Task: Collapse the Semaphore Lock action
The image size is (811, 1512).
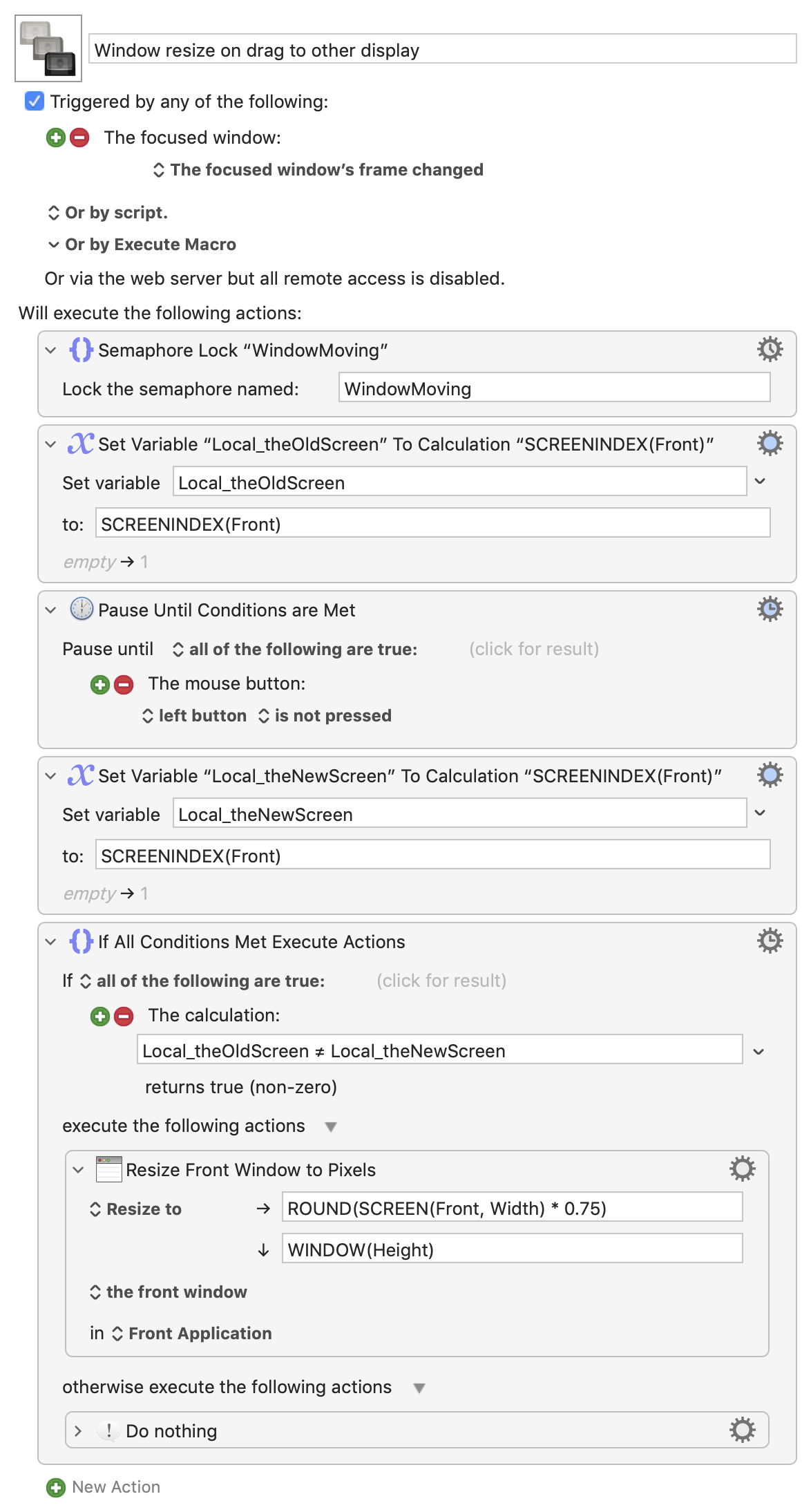Action: tap(50, 350)
